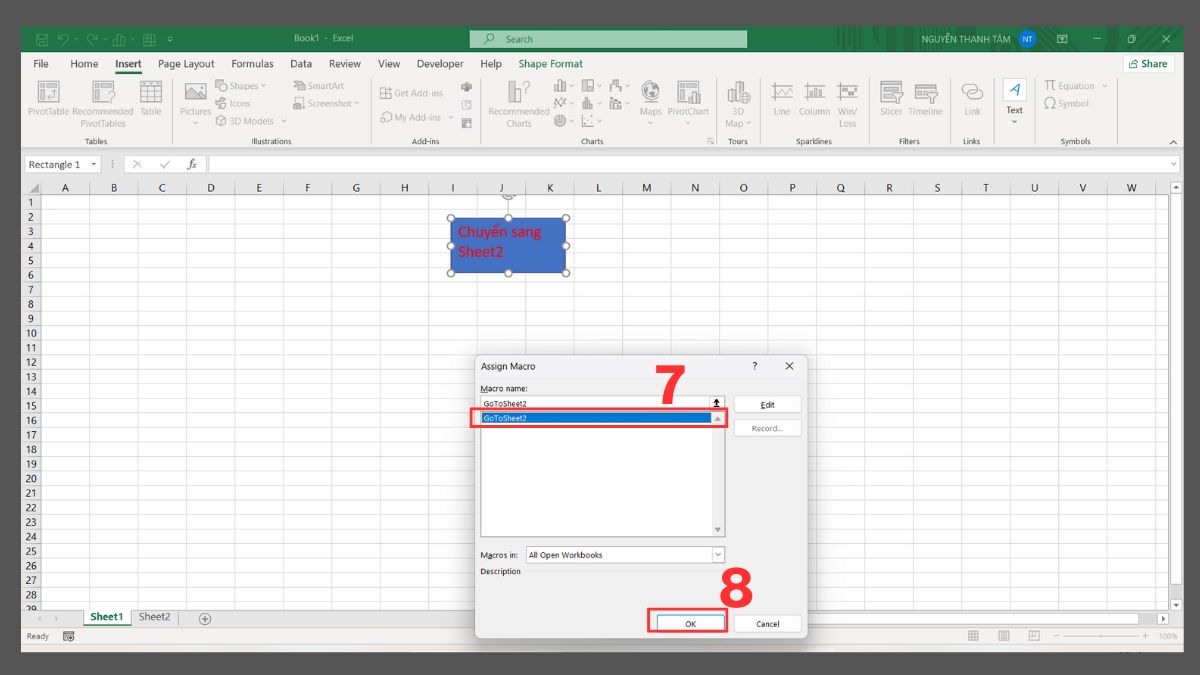
Task: Switch to the Shape Format tab
Action: tap(550, 63)
